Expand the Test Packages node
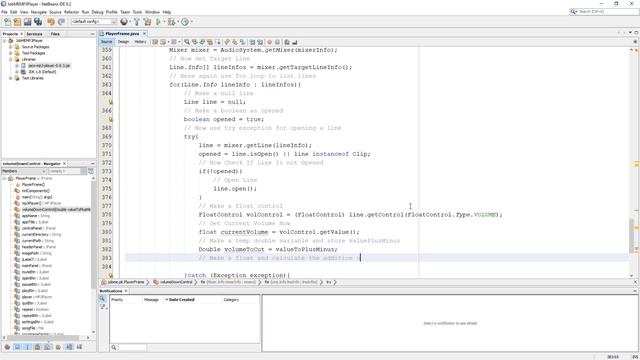The height and width of the screenshot is (360, 640). click(x=11, y=53)
